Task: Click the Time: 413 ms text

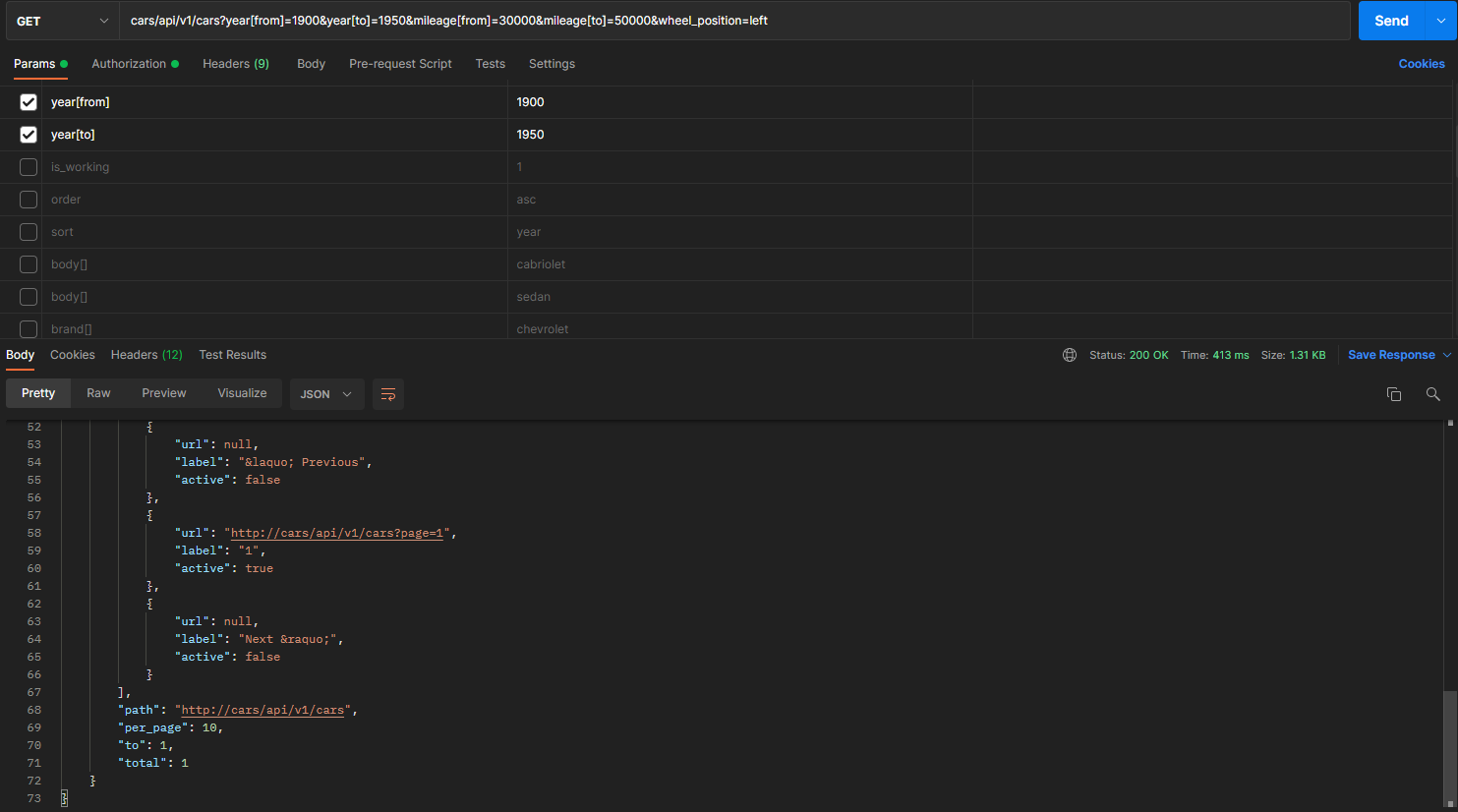Action: click(1215, 355)
